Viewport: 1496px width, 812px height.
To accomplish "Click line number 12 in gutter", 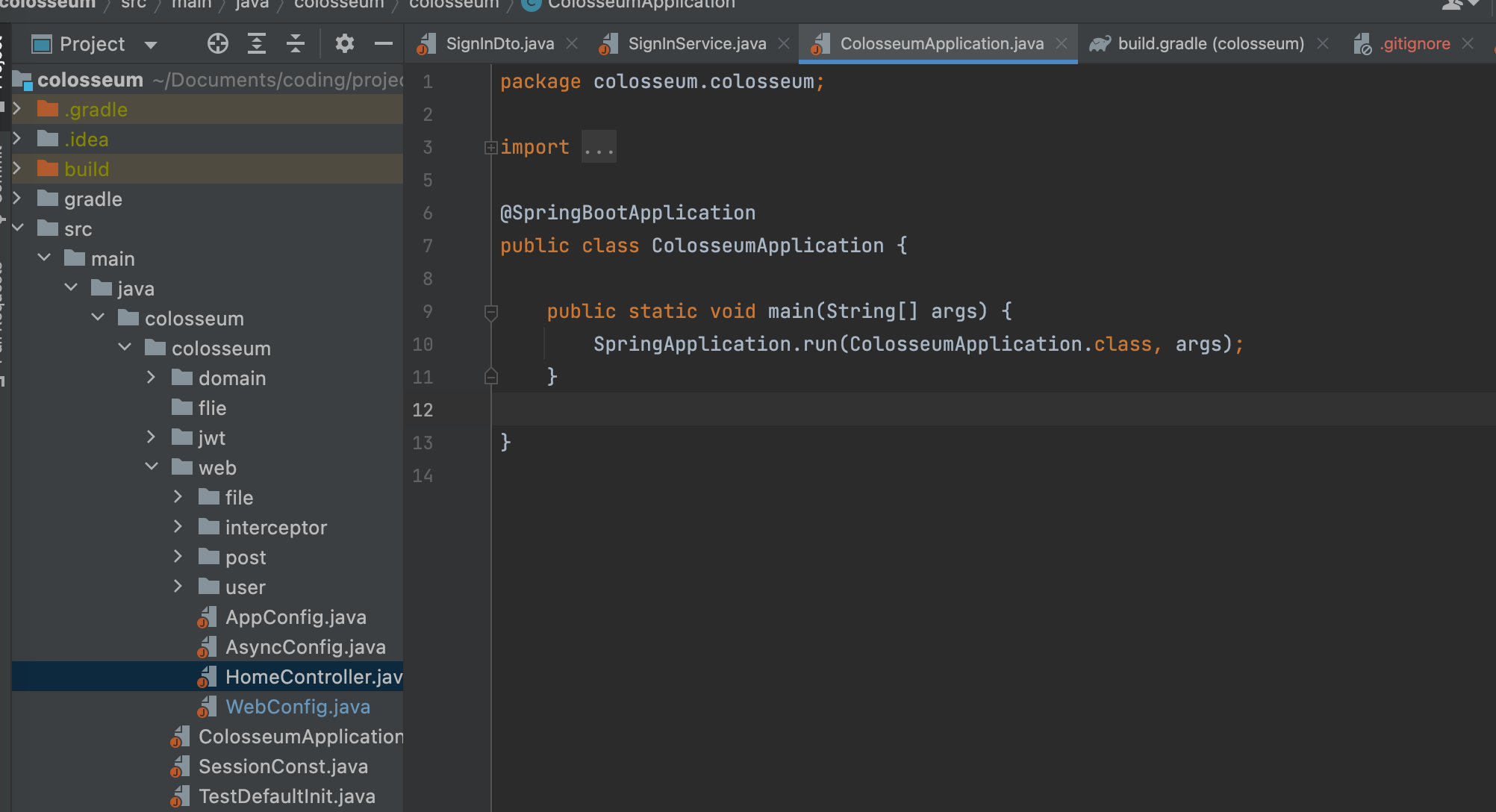I will (x=423, y=410).
